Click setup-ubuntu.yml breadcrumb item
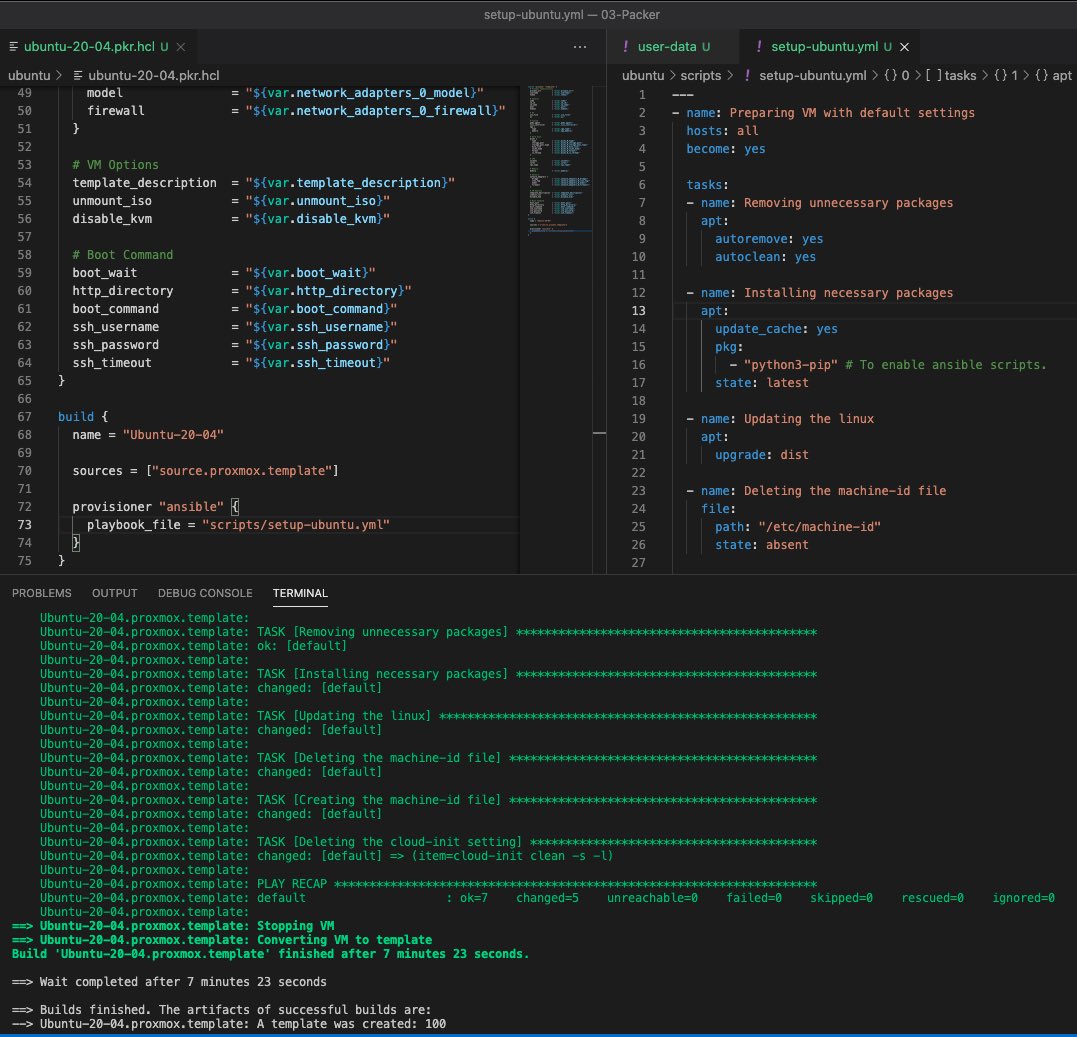 coord(805,76)
